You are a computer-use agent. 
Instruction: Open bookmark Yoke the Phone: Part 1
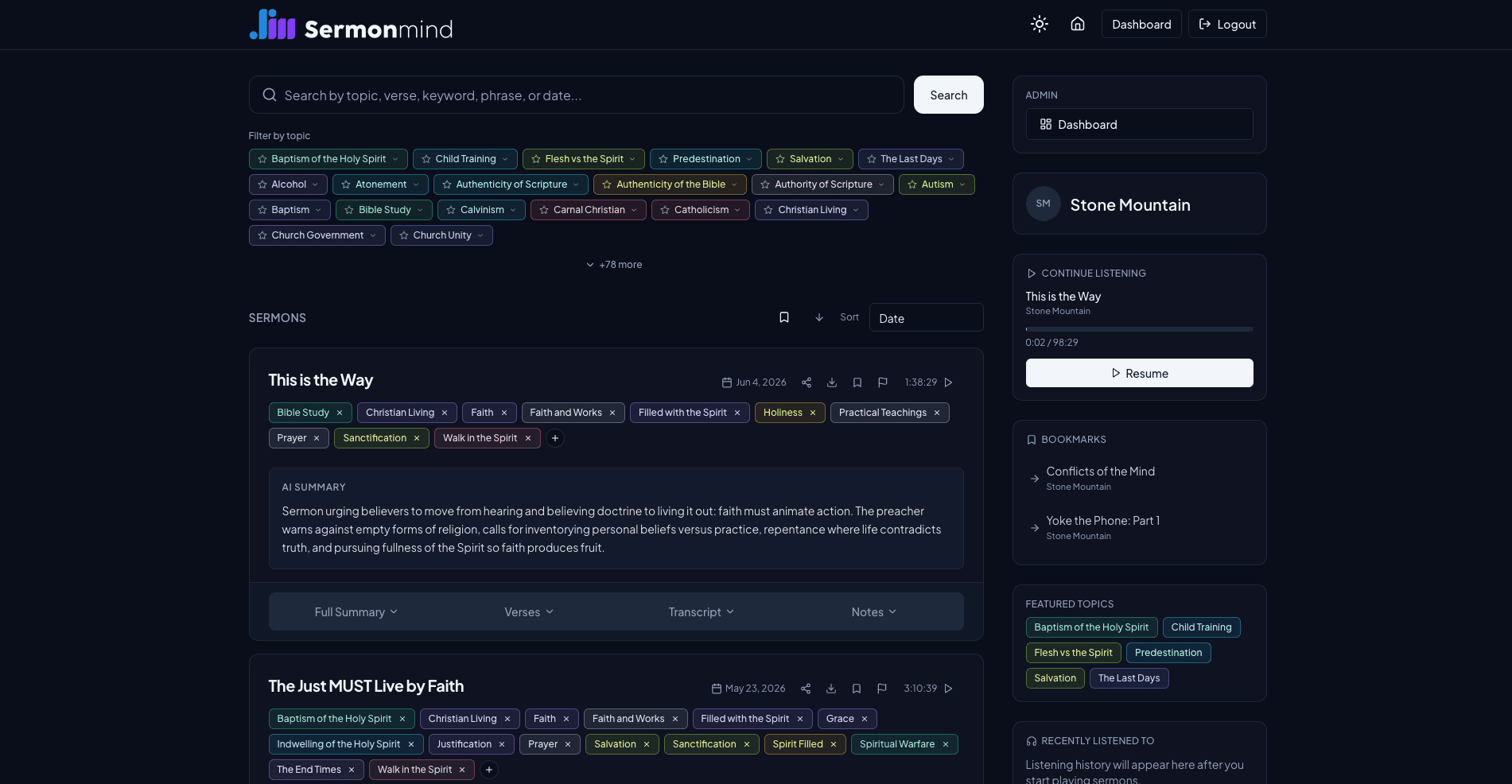(x=1139, y=527)
